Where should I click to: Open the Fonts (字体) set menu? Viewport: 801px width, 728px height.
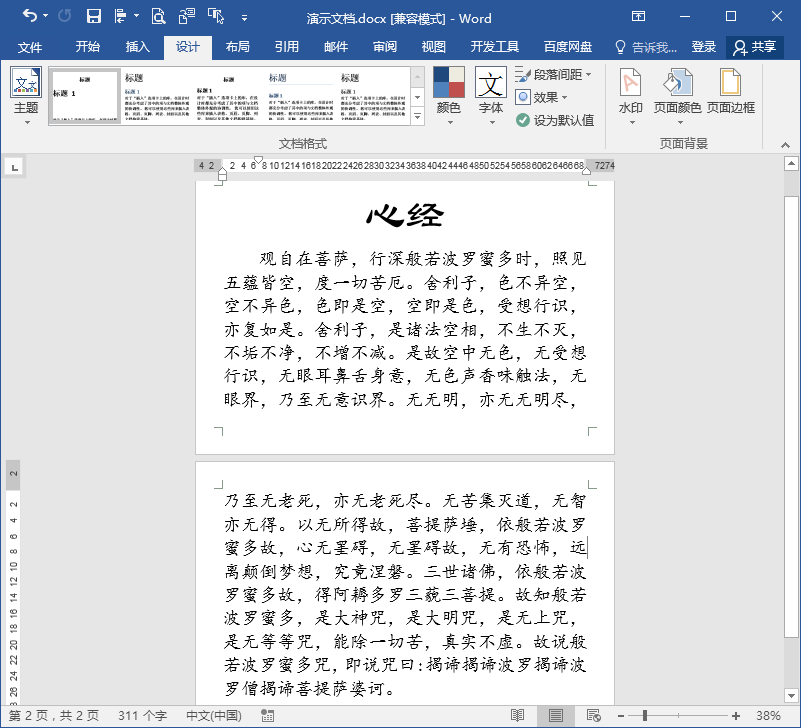tap(491, 96)
